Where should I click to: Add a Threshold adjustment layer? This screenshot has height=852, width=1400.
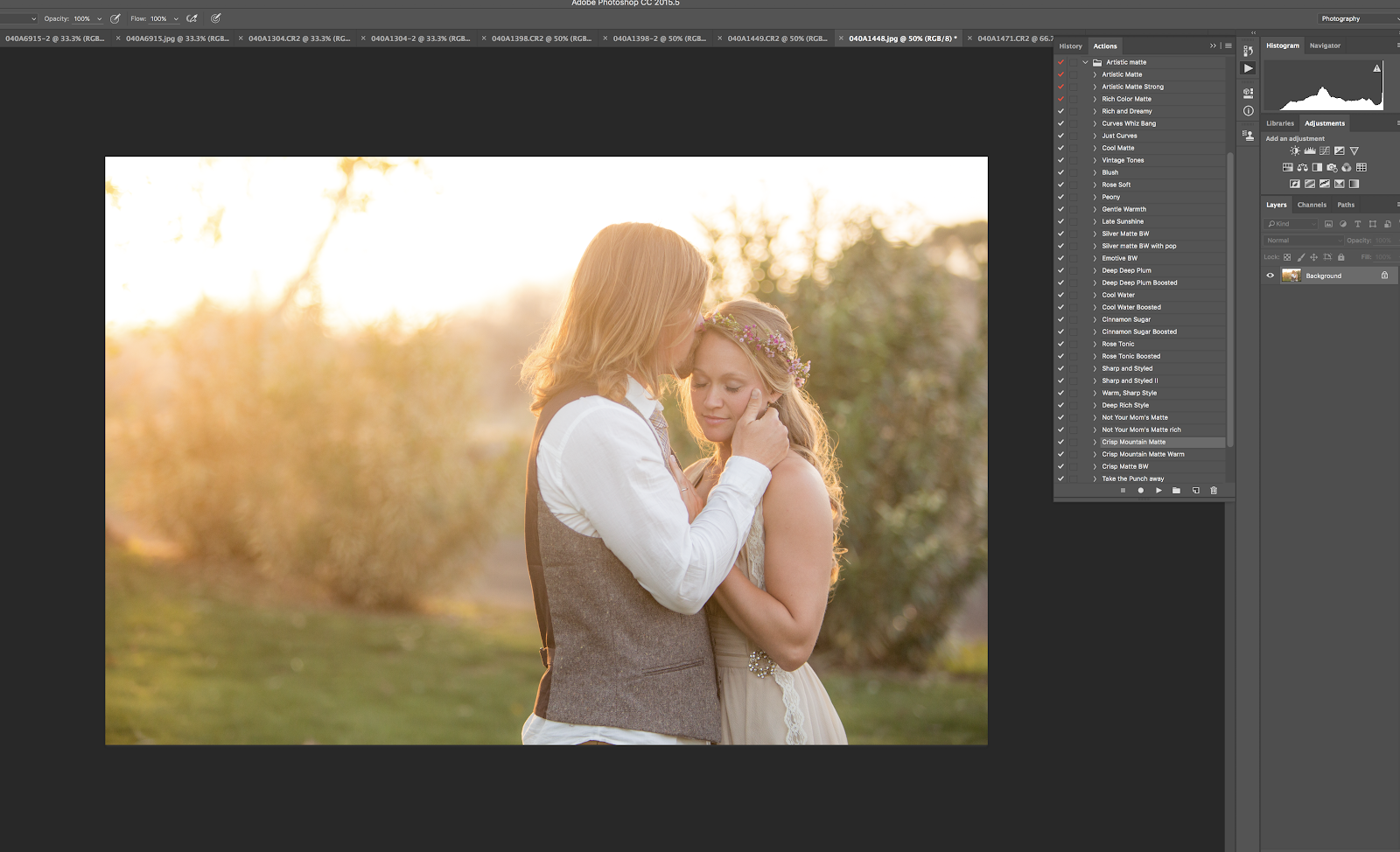[x=1325, y=184]
